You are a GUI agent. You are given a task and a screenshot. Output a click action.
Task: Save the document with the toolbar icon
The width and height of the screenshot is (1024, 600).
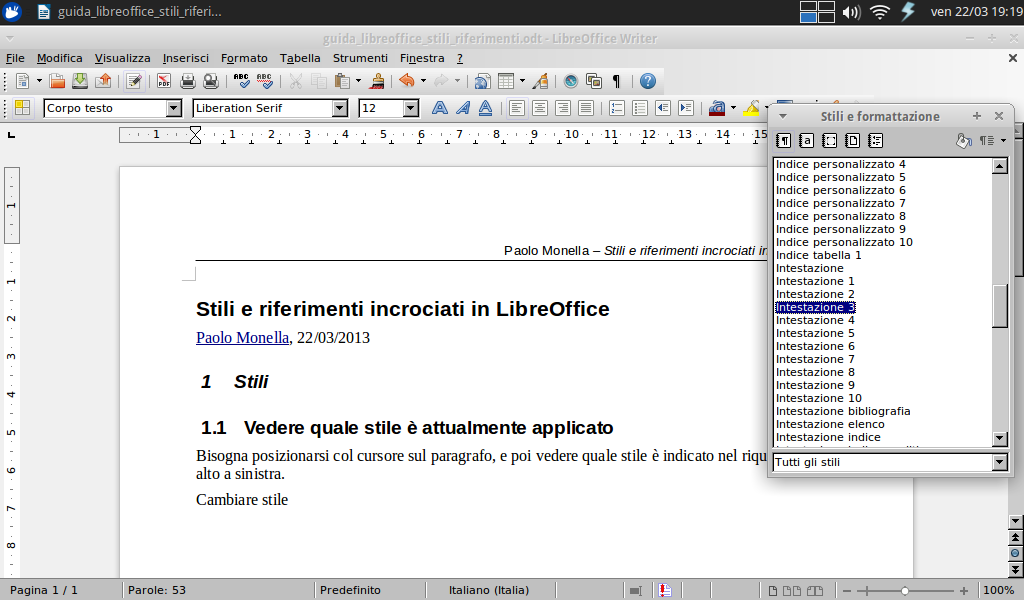(x=80, y=81)
